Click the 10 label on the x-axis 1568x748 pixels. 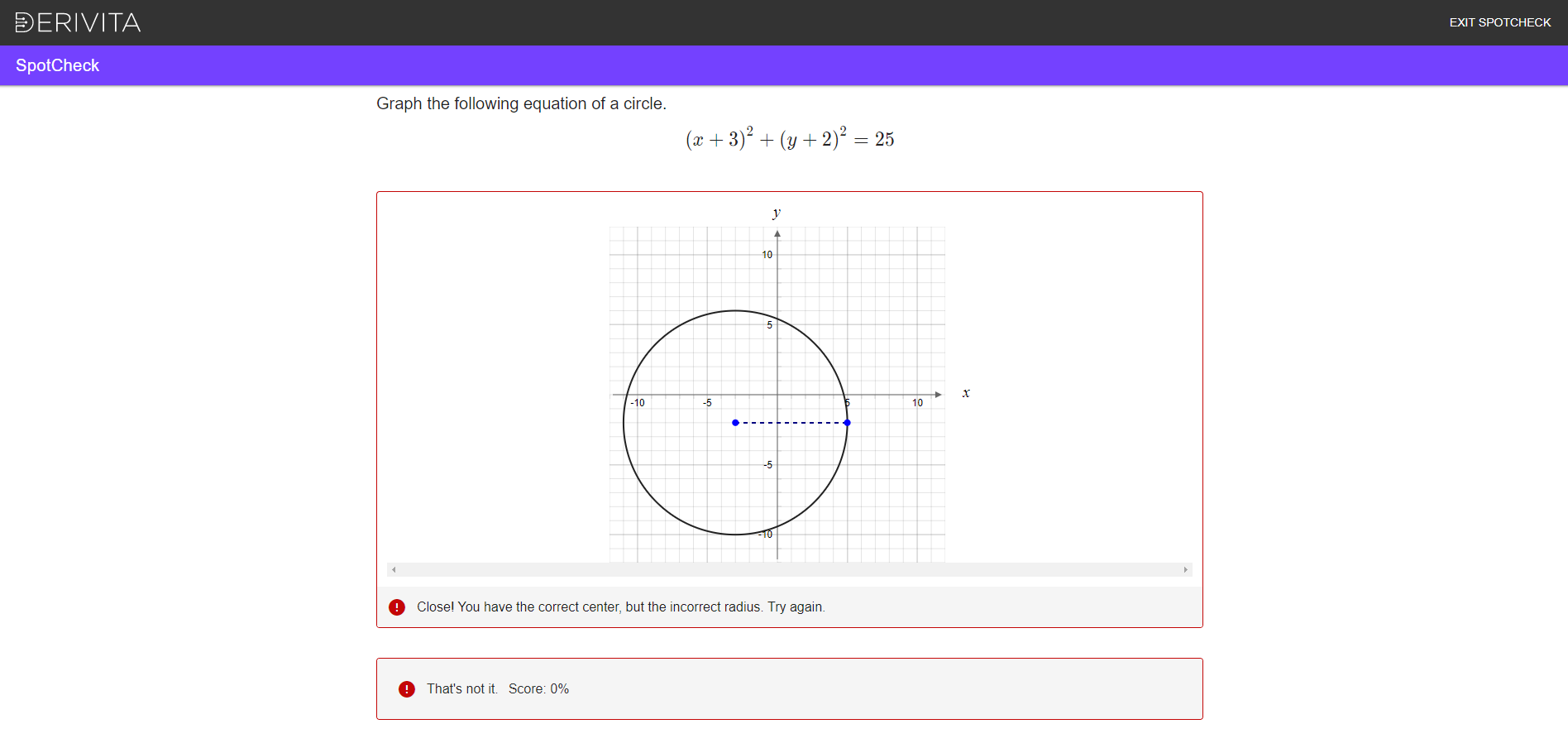tap(917, 403)
